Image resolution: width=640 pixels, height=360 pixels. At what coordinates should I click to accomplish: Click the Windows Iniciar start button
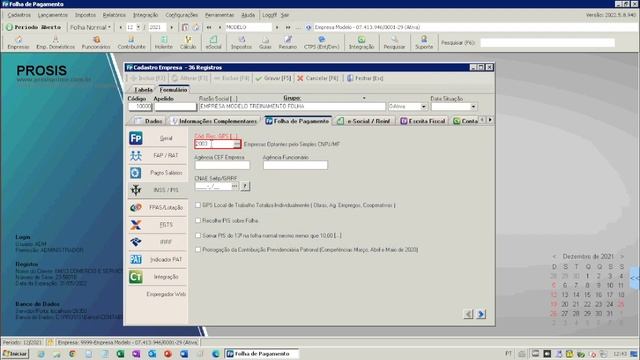click(x=15, y=354)
